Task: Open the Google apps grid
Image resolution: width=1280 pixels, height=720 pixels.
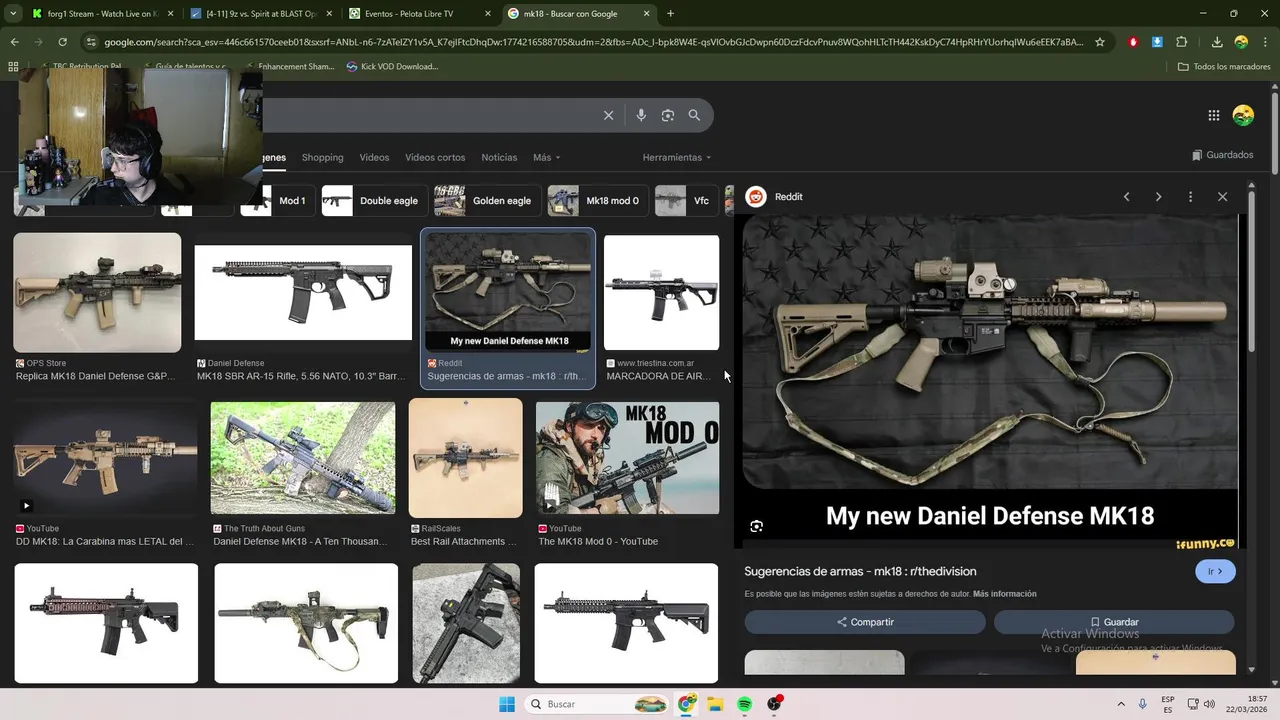Action: tap(1214, 115)
